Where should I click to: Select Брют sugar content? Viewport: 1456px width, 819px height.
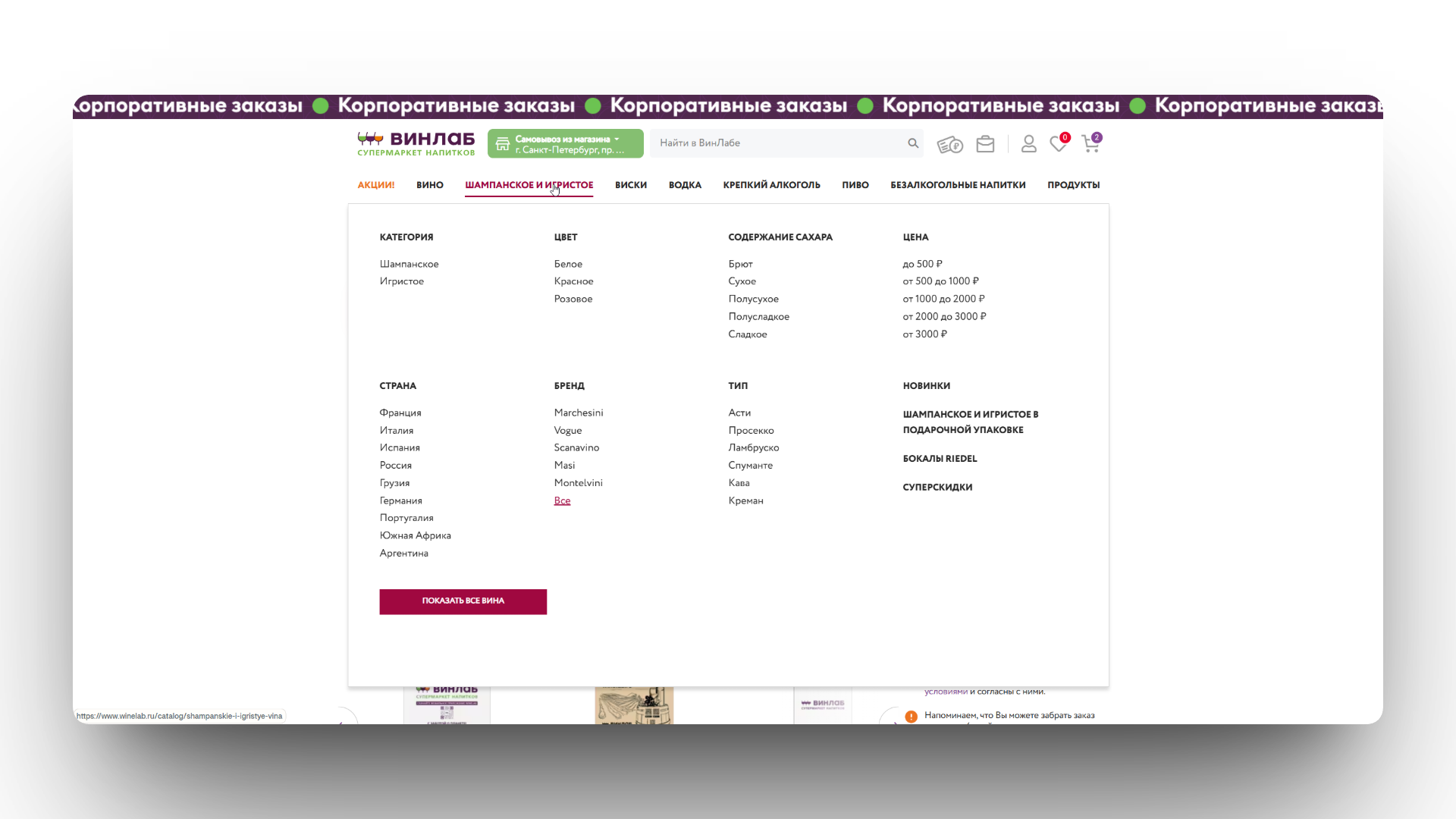point(740,264)
